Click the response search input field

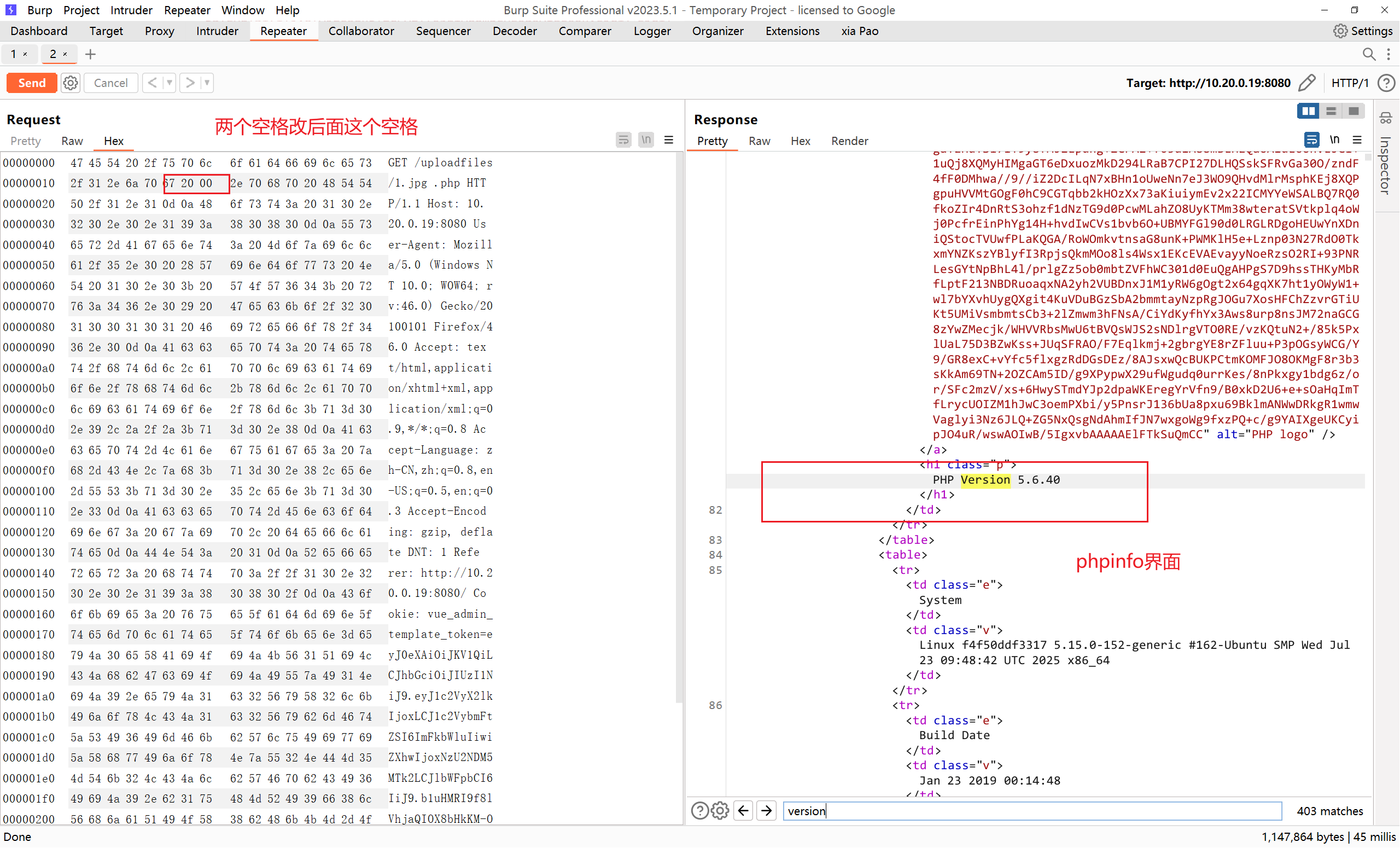[x=1031, y=811]
